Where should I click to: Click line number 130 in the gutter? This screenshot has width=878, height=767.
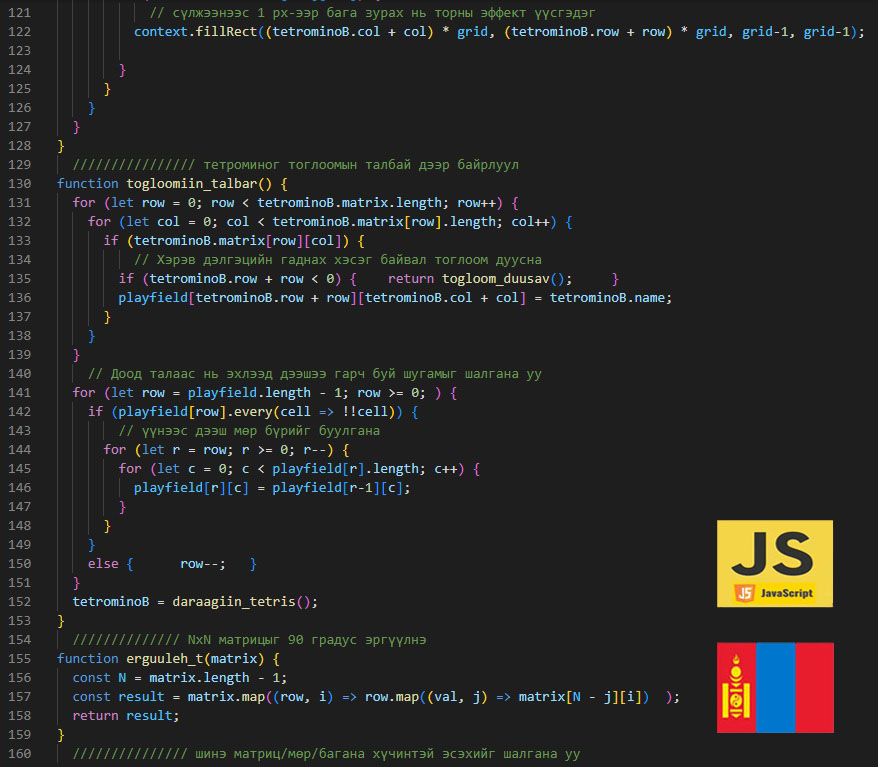point(20,183)
